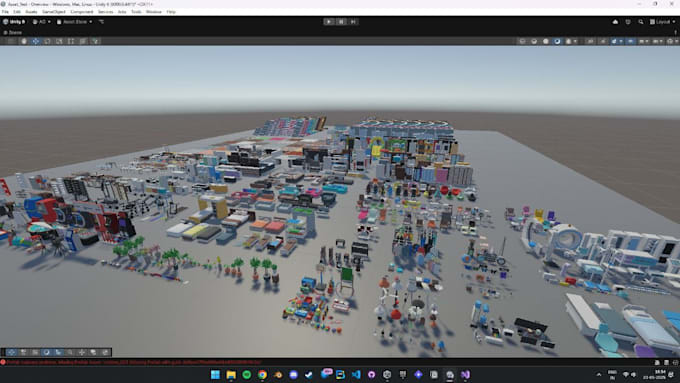The width and height of the screenshot is (680, 383).
Task: Show hidden system tray icons chevron
Action: click(x=599, y=374)
